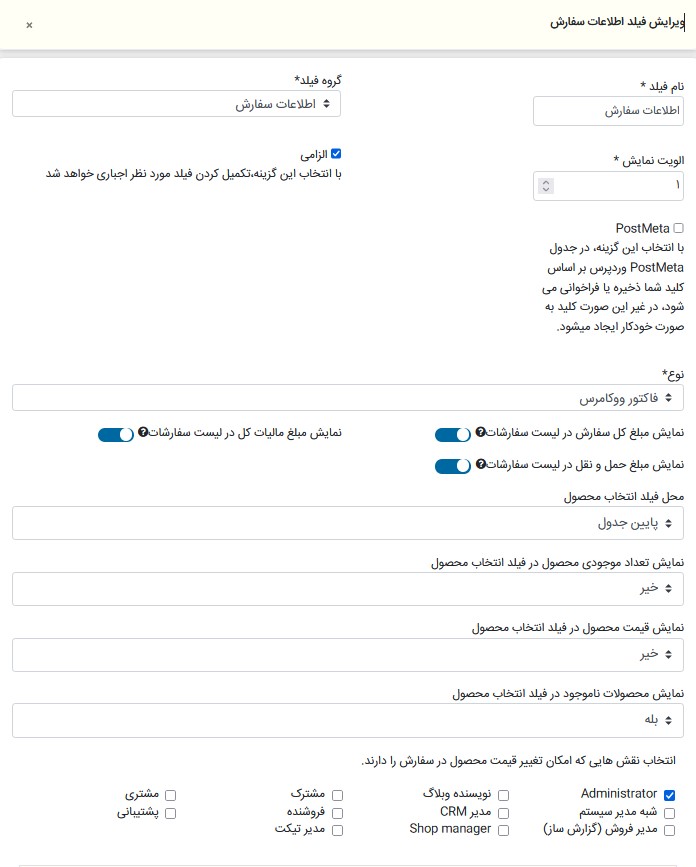Open نمایش محصولات ناموجود dropdown
This screenshot has width=696, height=867.
point(348,720)
